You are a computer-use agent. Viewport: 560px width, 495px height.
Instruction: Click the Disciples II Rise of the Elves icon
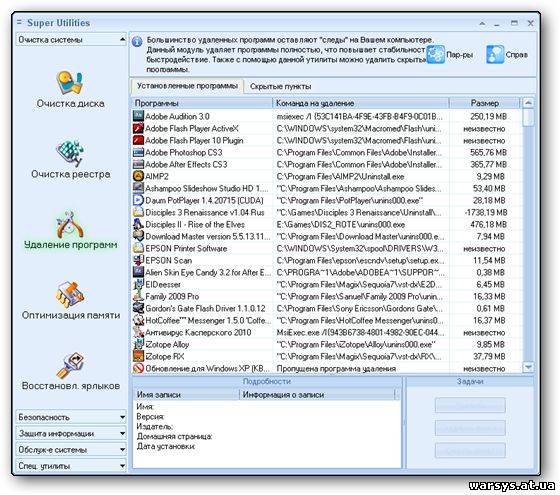tap(138, 224)
